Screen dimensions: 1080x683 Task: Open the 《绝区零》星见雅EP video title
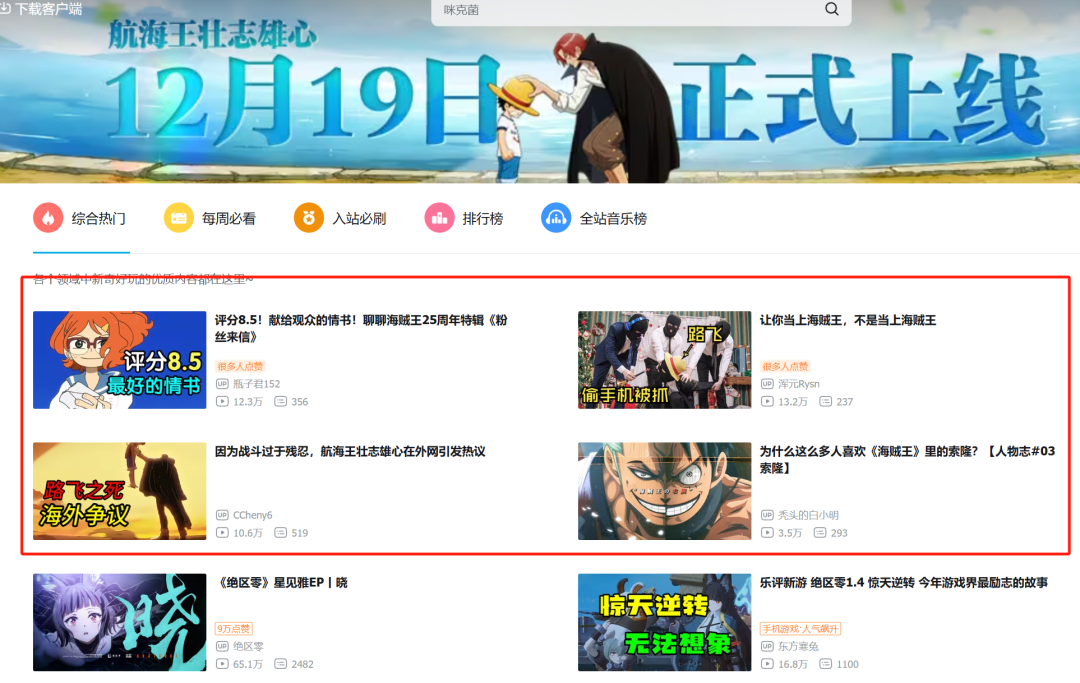[x=281, y=582]
